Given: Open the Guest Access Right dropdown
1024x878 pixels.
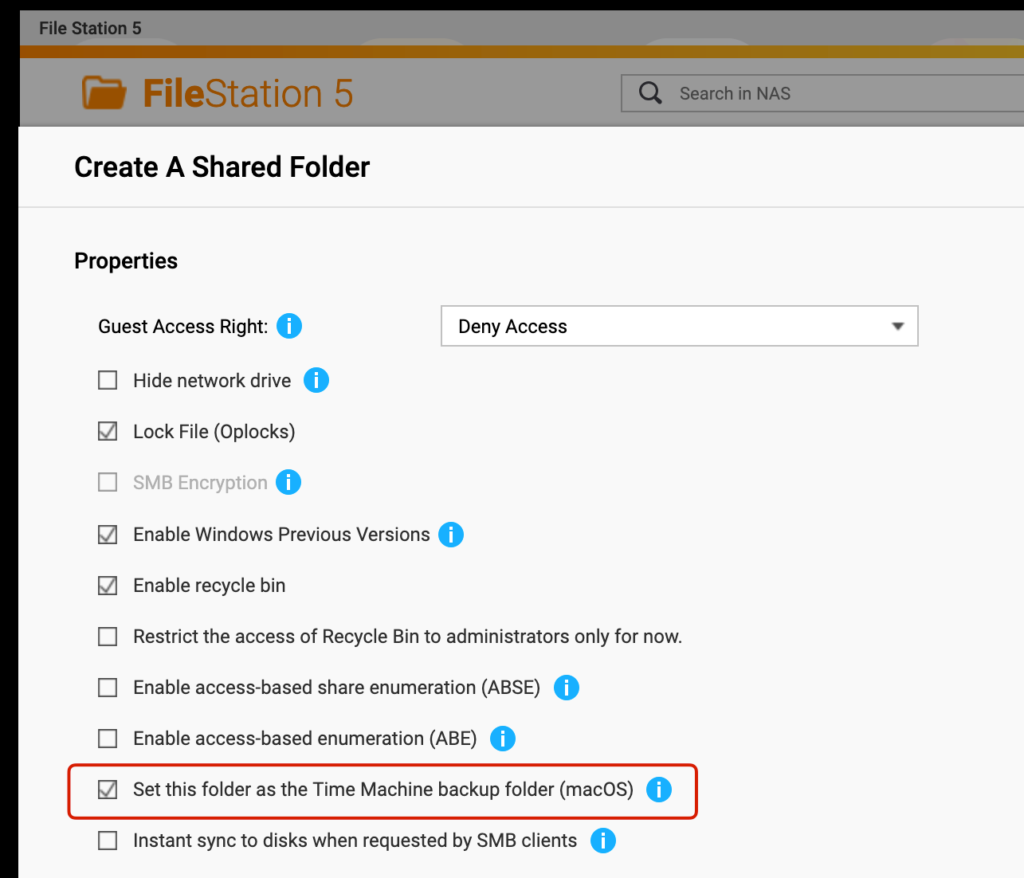Looking at the screenshot, I should 679,326.
